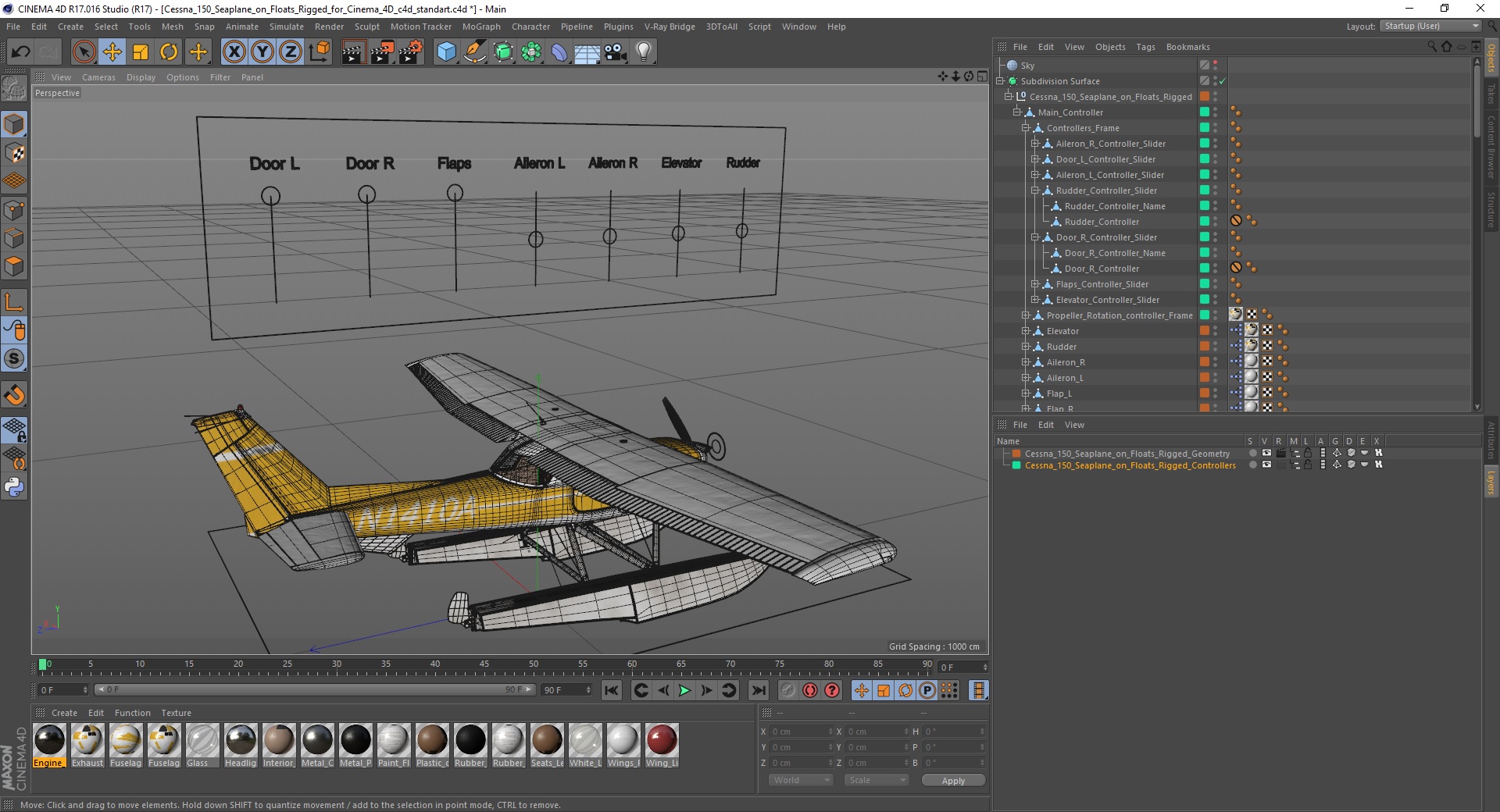Screen dimensions: 1500x812
Task: Toggle visibility of the Geometry layer
Action: click(x=1267, y=453)
